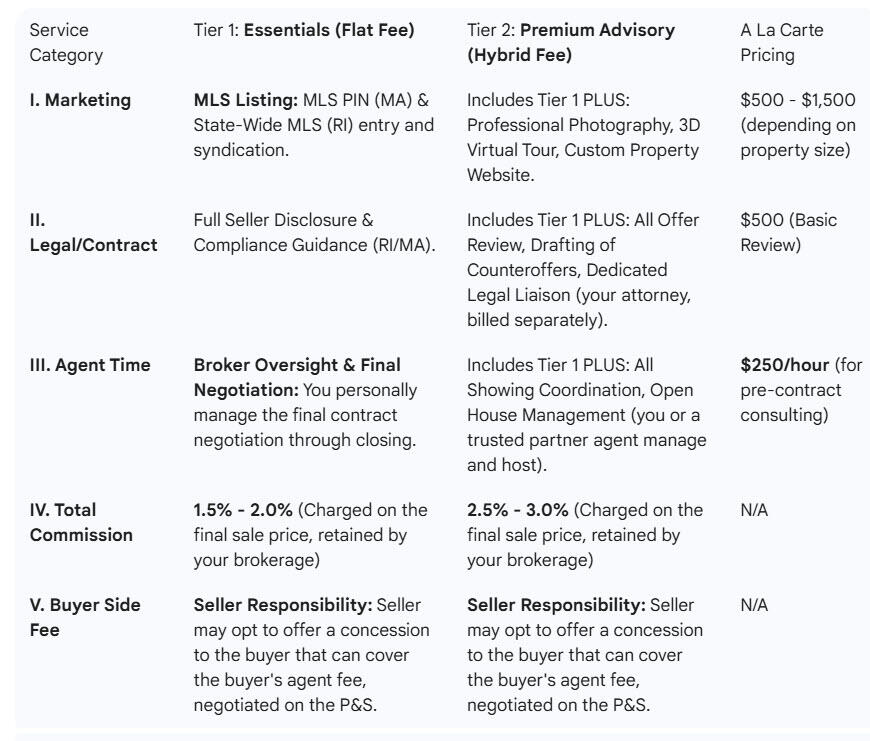The width and height of the screenshot is (870, 741).
Task: Select the III. Agent Time row label
Action: click(x=90, y=365)
